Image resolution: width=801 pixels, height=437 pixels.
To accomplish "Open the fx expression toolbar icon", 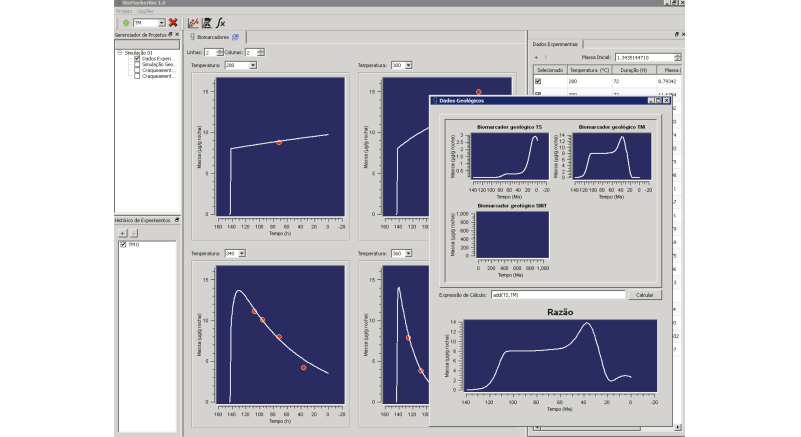I will (221, 22).
